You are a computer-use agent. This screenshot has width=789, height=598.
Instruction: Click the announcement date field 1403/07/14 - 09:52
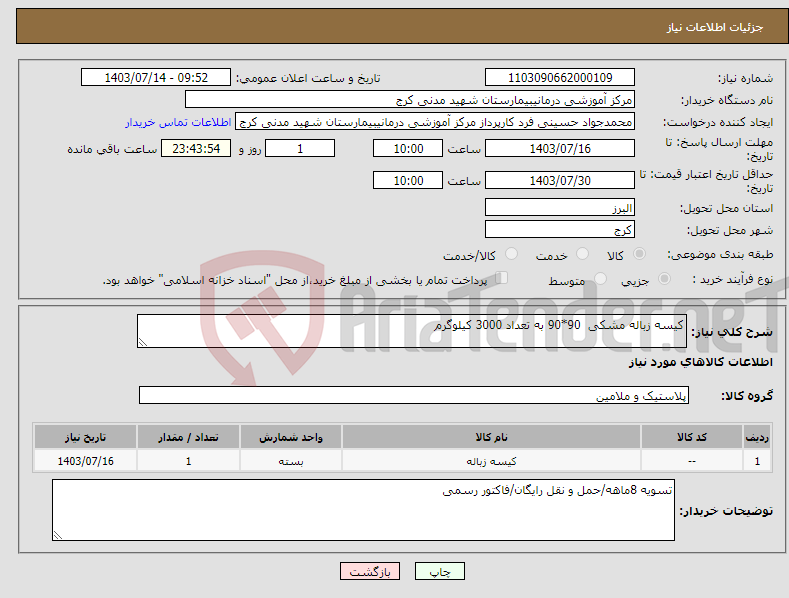(156, 78)
